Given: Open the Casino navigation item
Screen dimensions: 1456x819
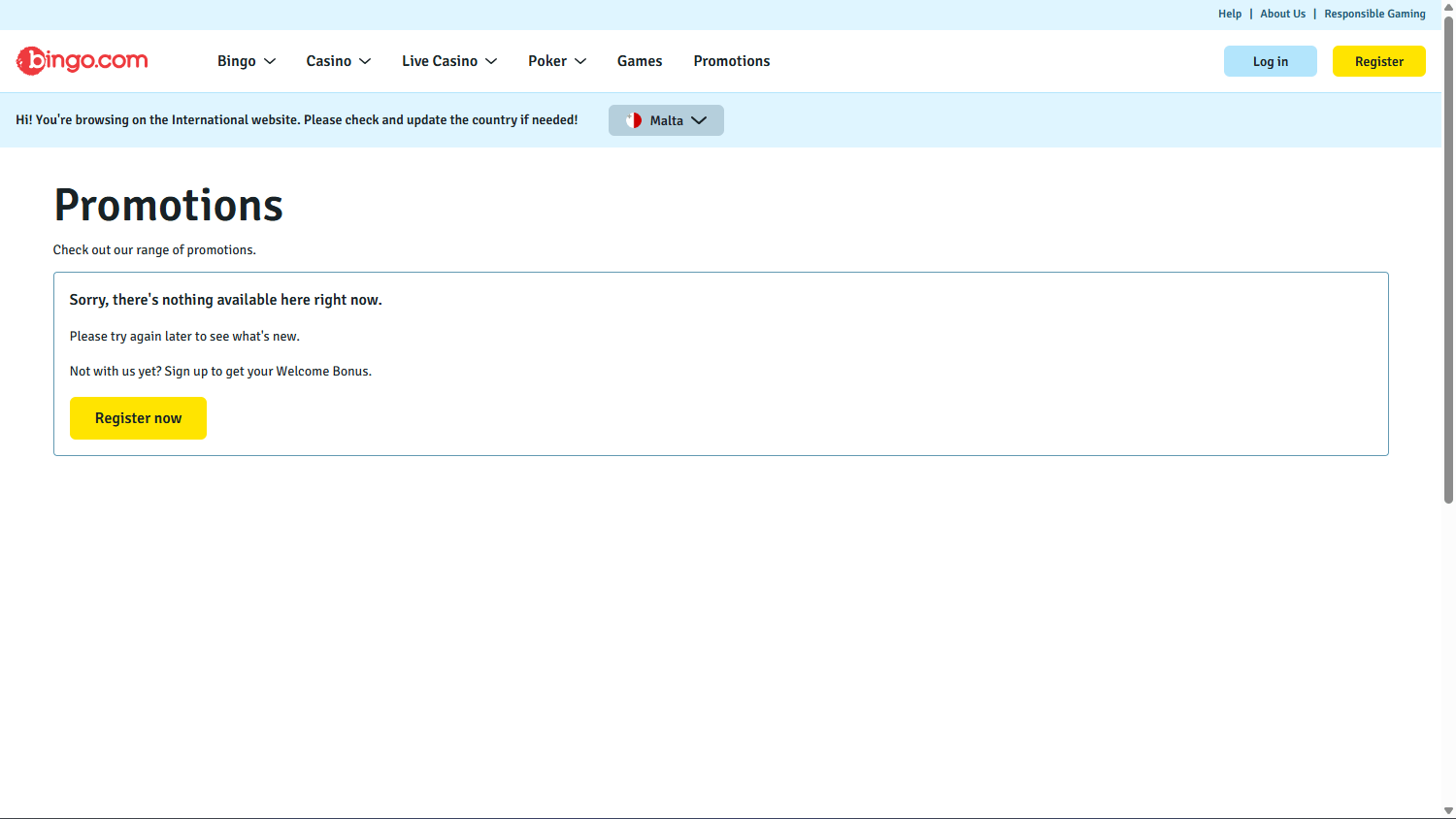Looking at the screenshot, I should click(328, 61).
